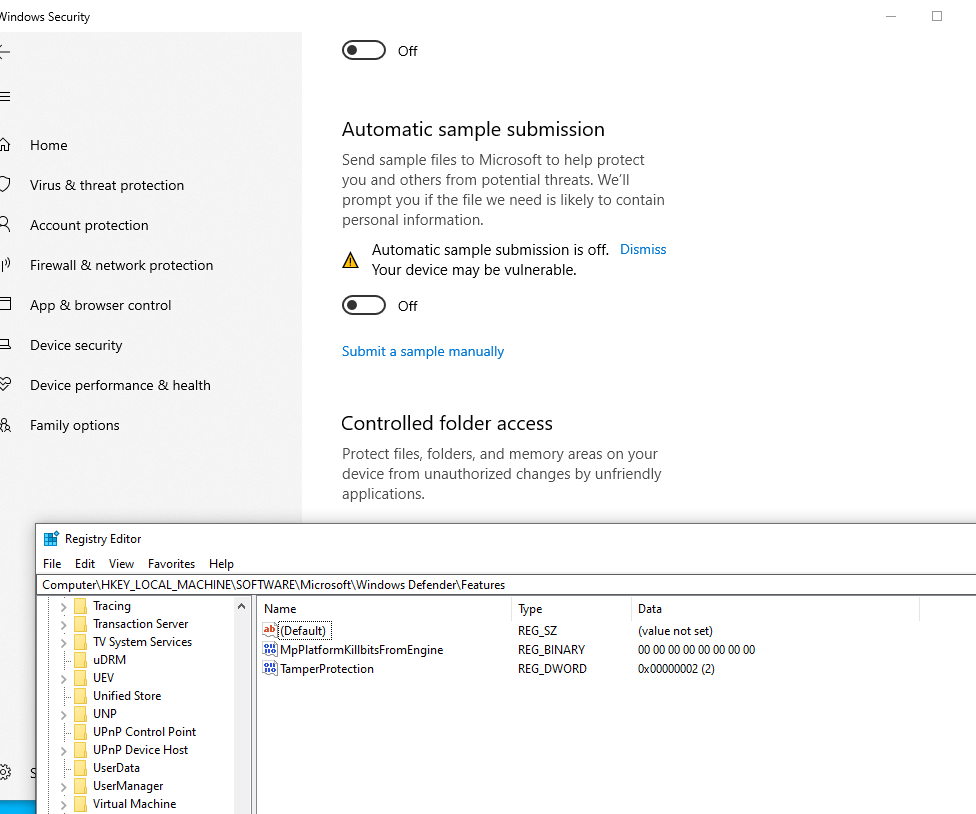The image size is (976, 814).
Task: Select the uDRM tree item label
Action: (110, 660)
